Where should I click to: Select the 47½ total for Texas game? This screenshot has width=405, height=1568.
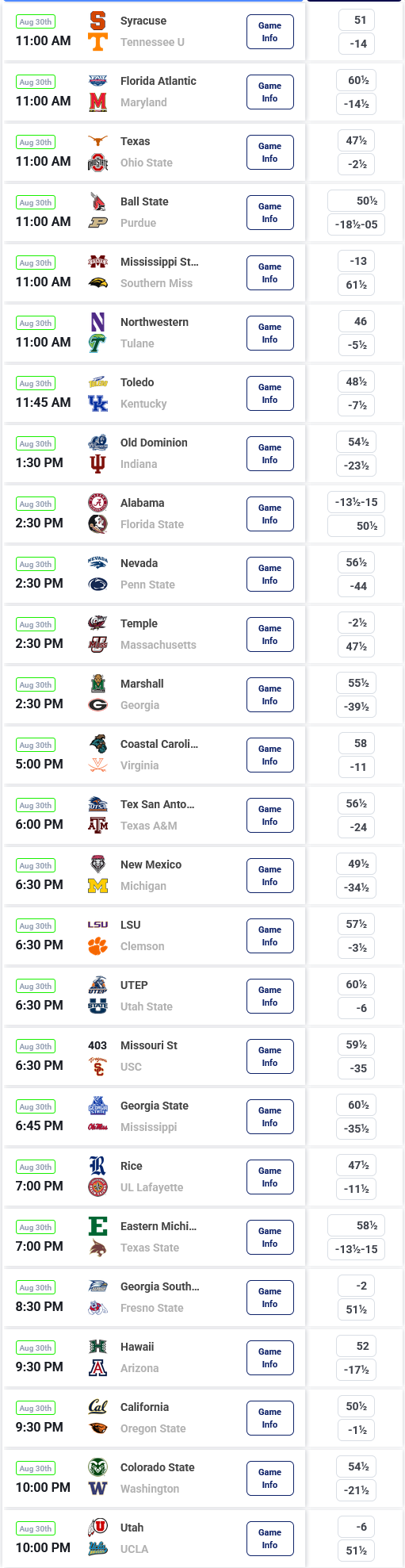357,141
